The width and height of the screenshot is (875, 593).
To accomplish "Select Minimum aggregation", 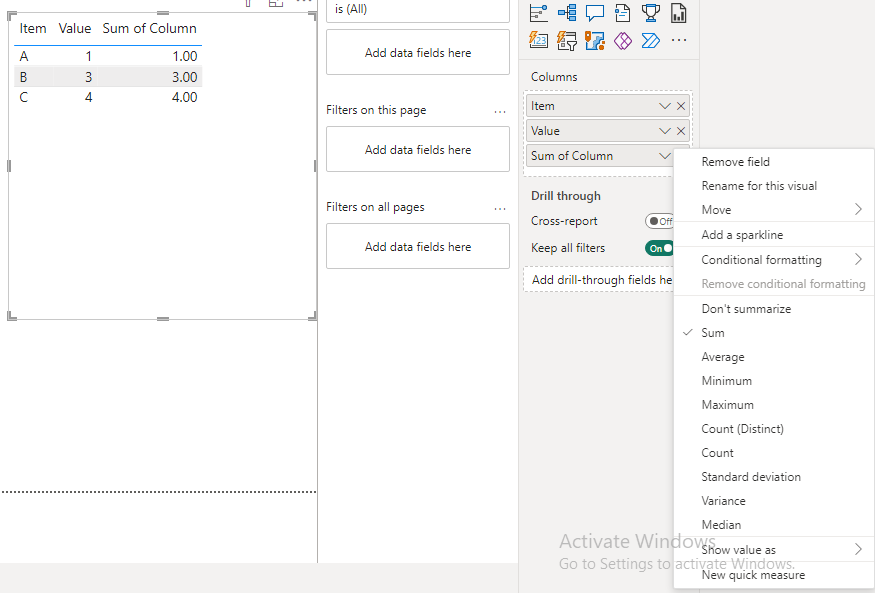I will pyautogui.click(x=773, y=380).
